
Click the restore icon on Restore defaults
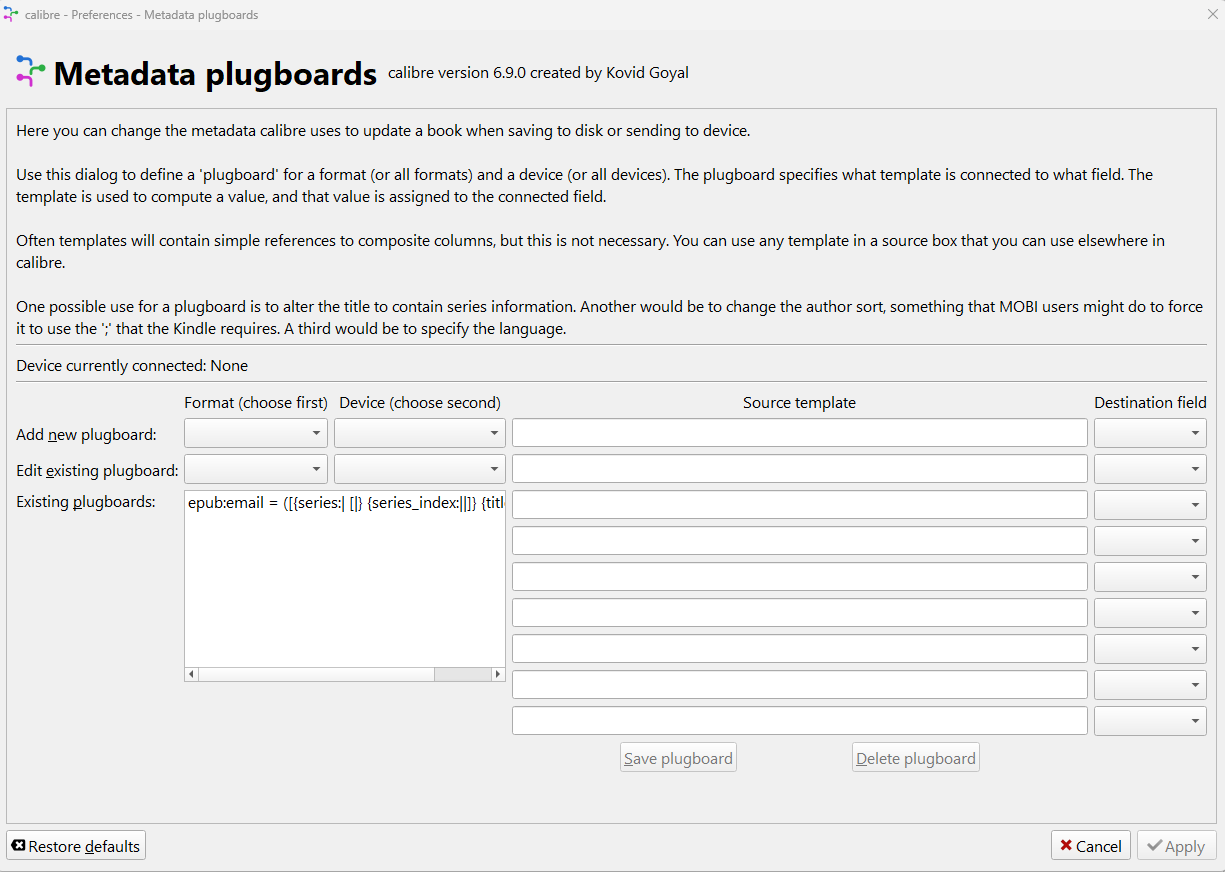[x=19, y=846]
